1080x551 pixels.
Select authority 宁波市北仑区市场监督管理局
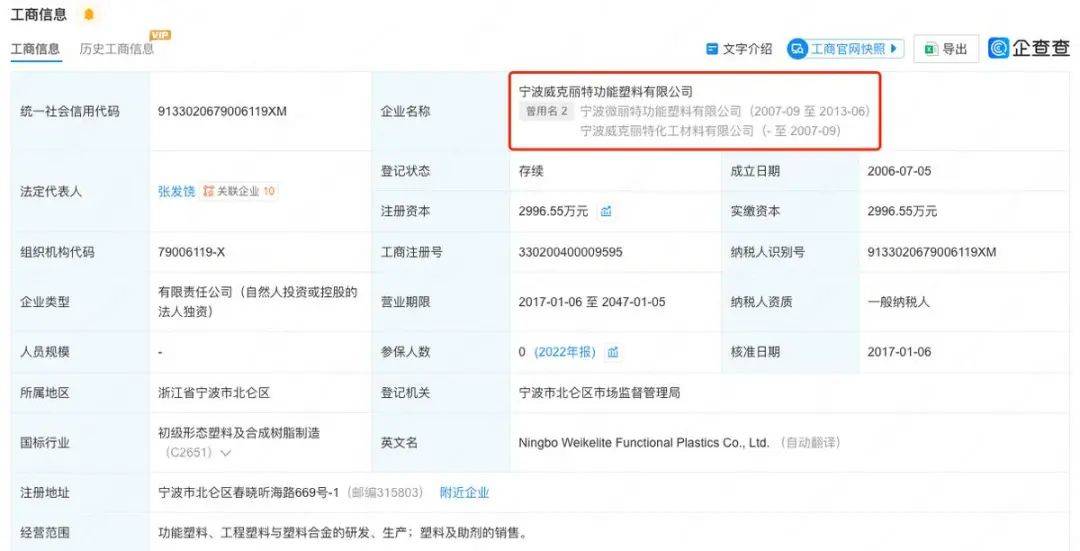coord(599,393)
